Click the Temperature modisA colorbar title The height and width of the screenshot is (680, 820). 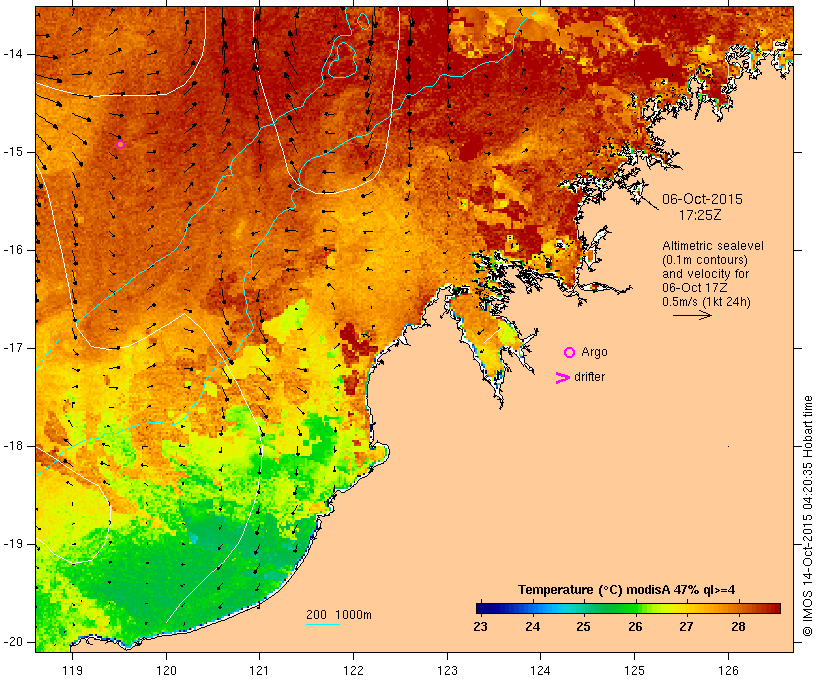click(x=627, y=590)
